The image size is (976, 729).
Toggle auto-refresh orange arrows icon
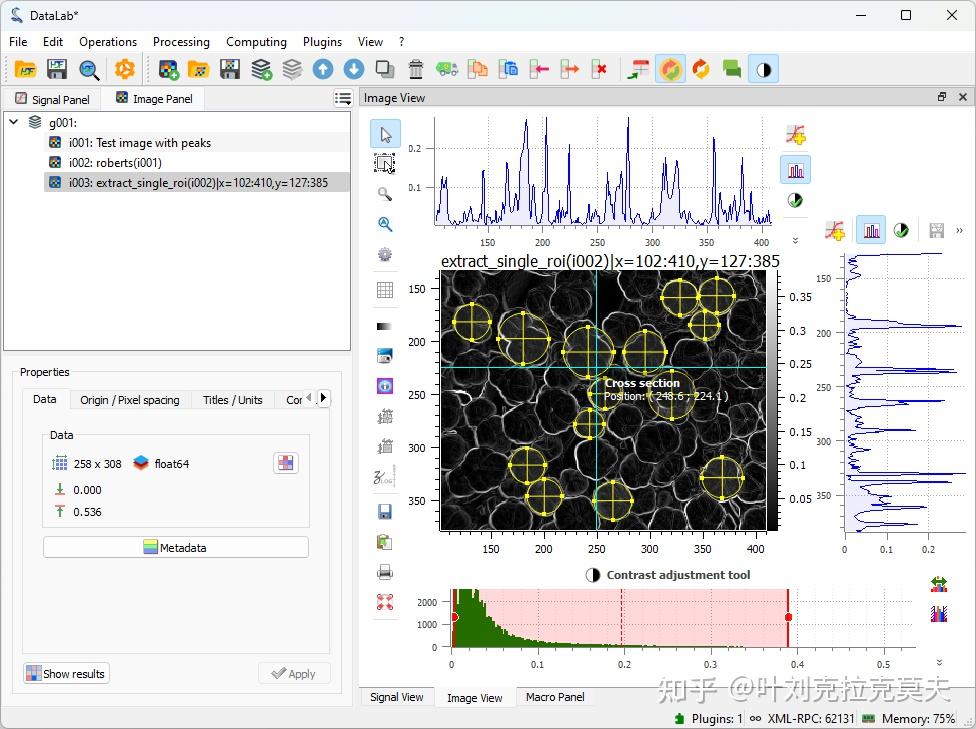point(670,69)
